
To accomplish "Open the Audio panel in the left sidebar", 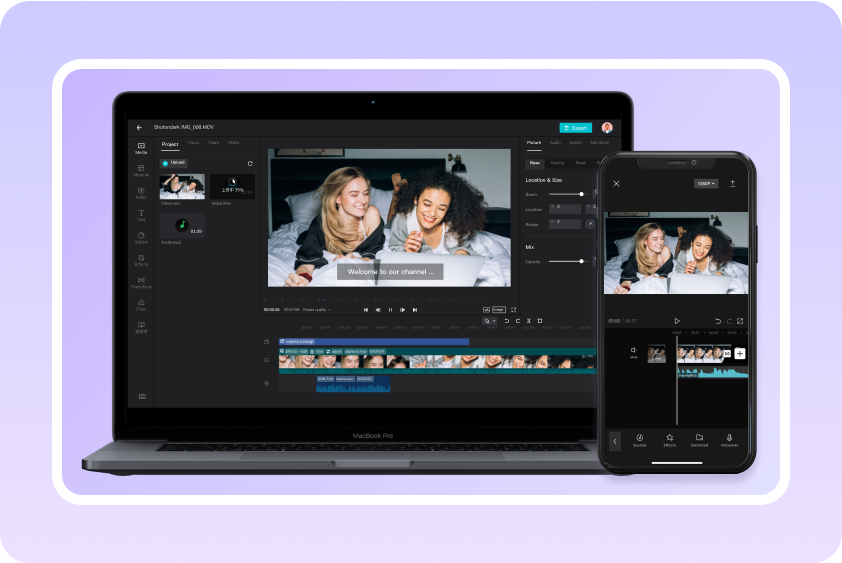I will click(141, 192).
